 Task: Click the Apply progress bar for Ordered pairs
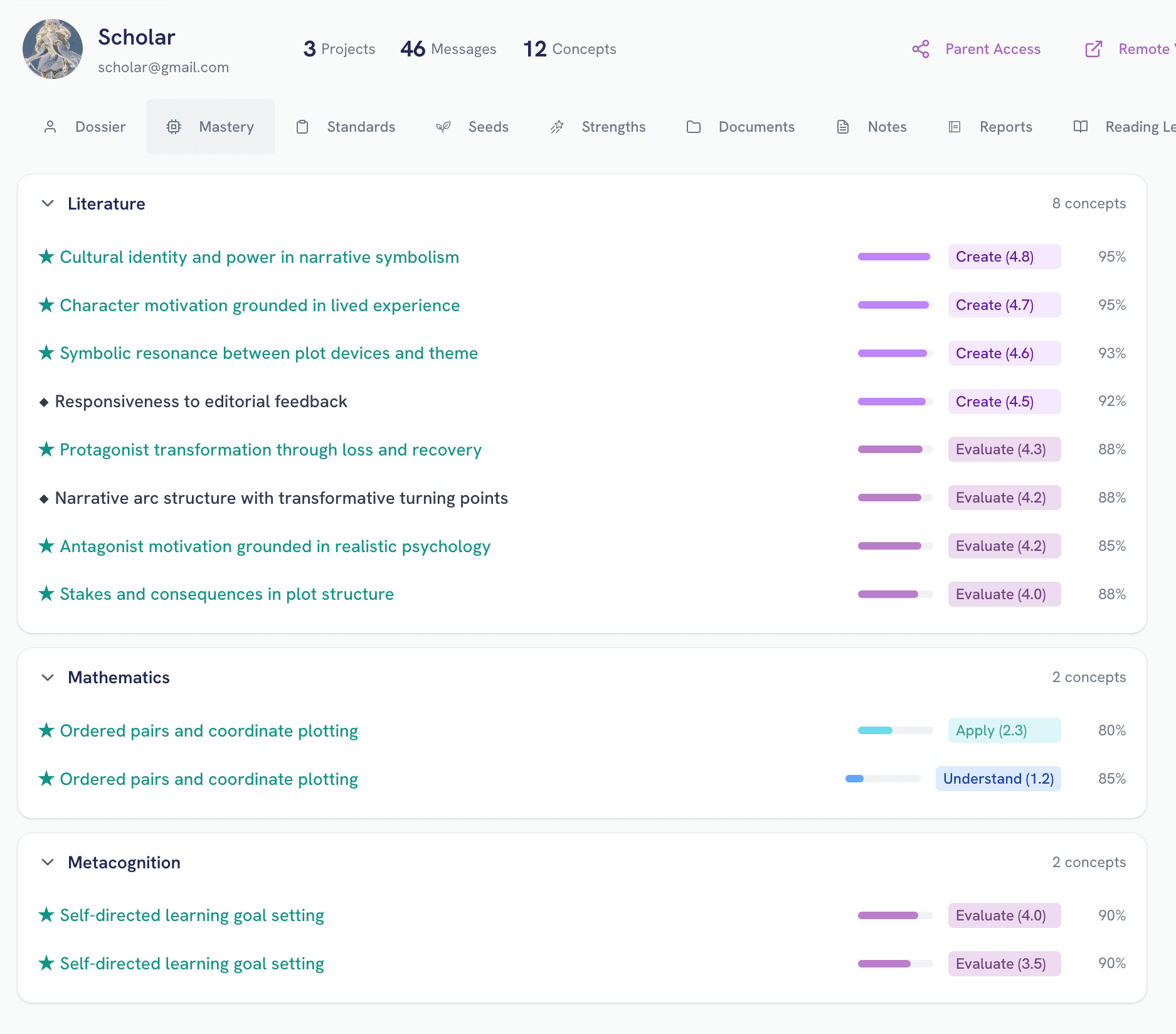tap(895, 730)
